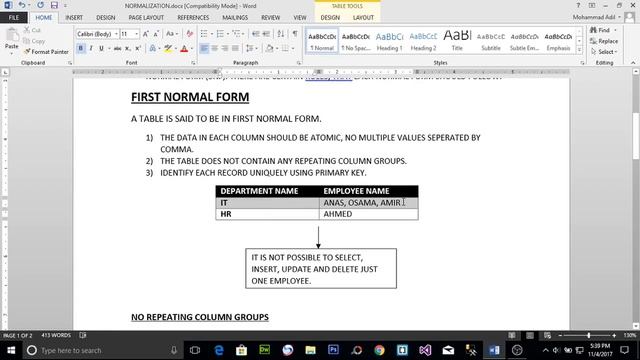Open Styles pane launcher

tap(582, 63)
